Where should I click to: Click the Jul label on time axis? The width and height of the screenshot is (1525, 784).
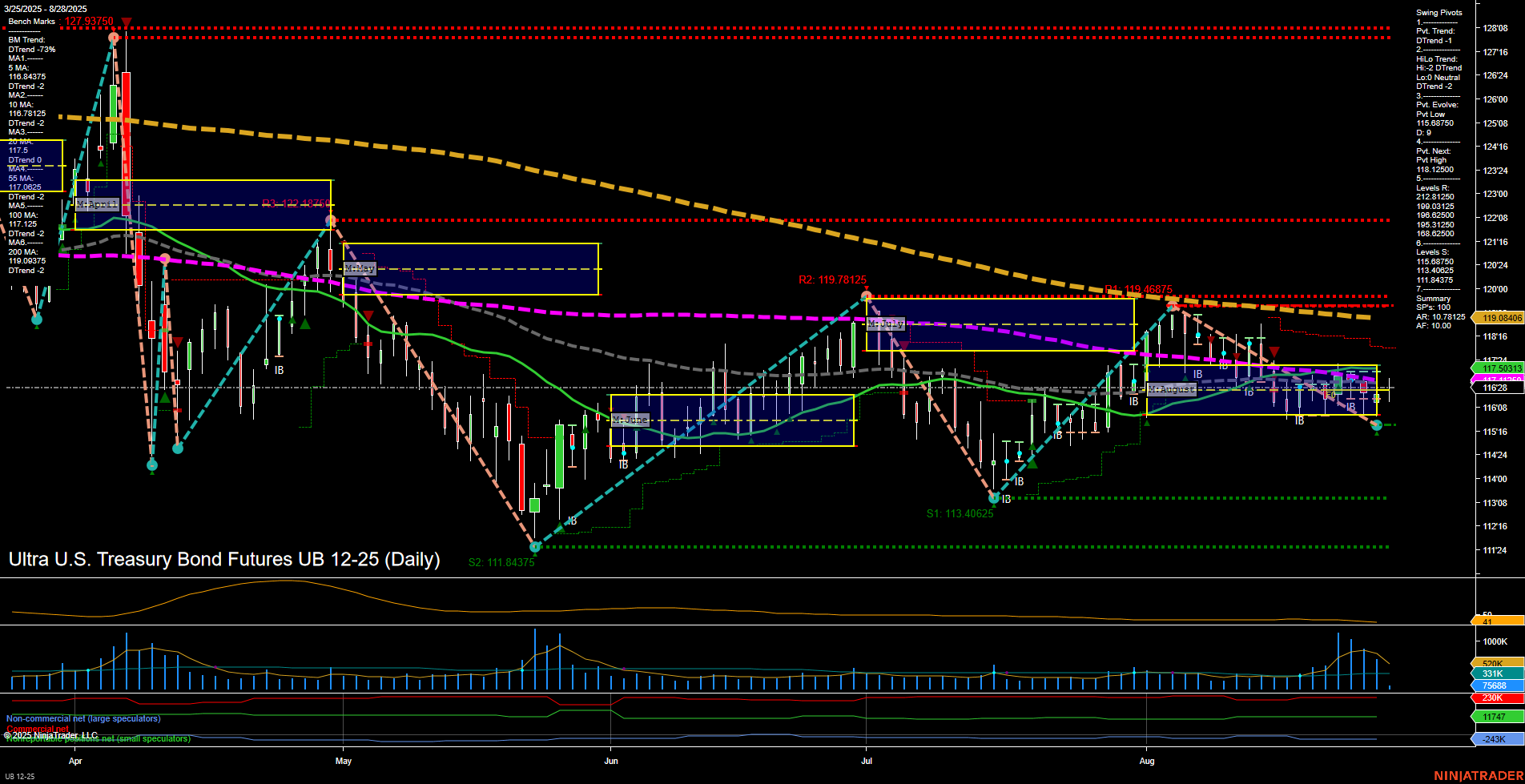[867, 762]
